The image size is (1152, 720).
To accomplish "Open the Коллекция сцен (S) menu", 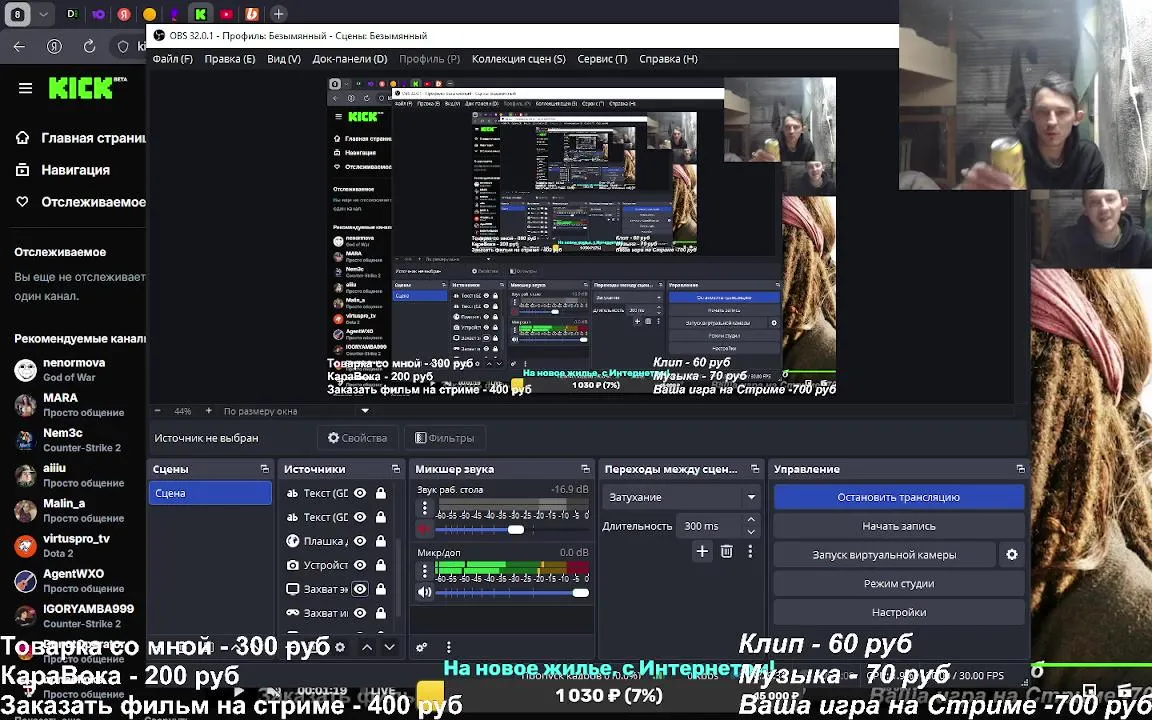I will (x=519, y=59).
